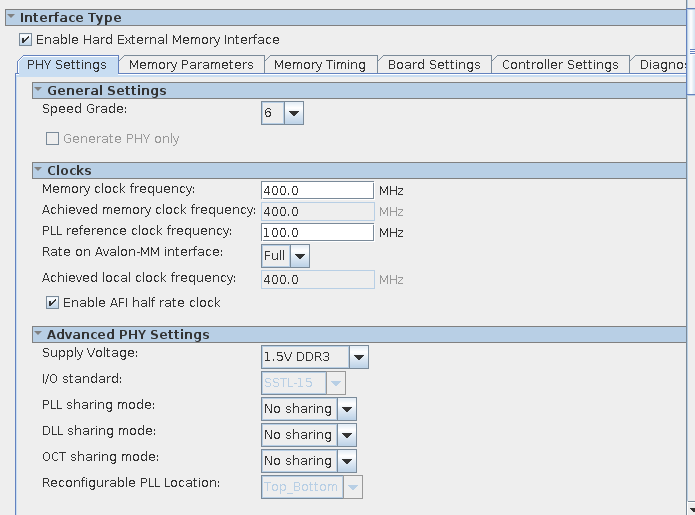Go to the Controller Settings tab

click(560, 64)
